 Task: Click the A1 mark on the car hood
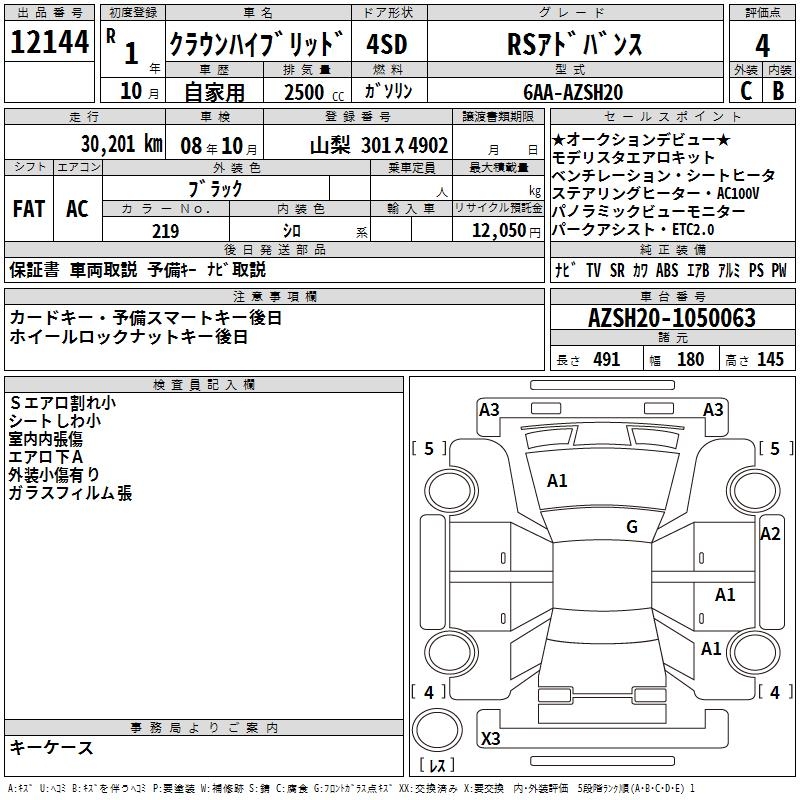click(557, 481)
